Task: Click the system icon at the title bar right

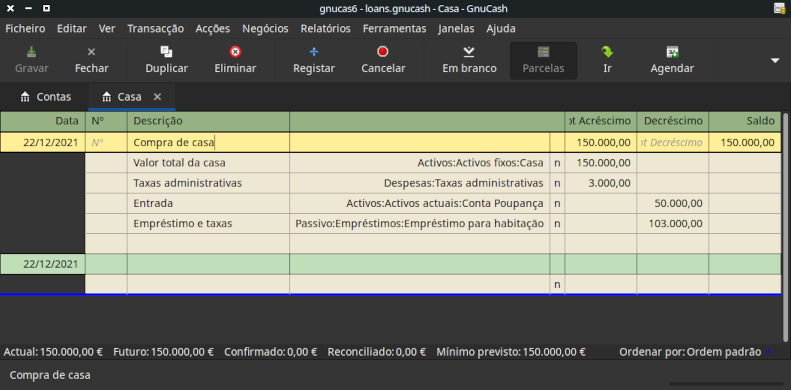Action: pos(780,8)
